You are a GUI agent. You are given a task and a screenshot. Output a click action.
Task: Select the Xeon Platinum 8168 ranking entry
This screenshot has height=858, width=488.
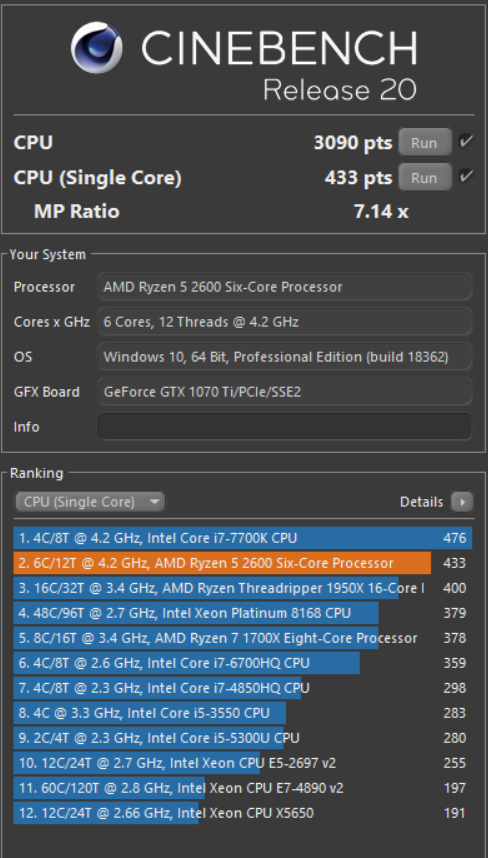coord(243,613)
